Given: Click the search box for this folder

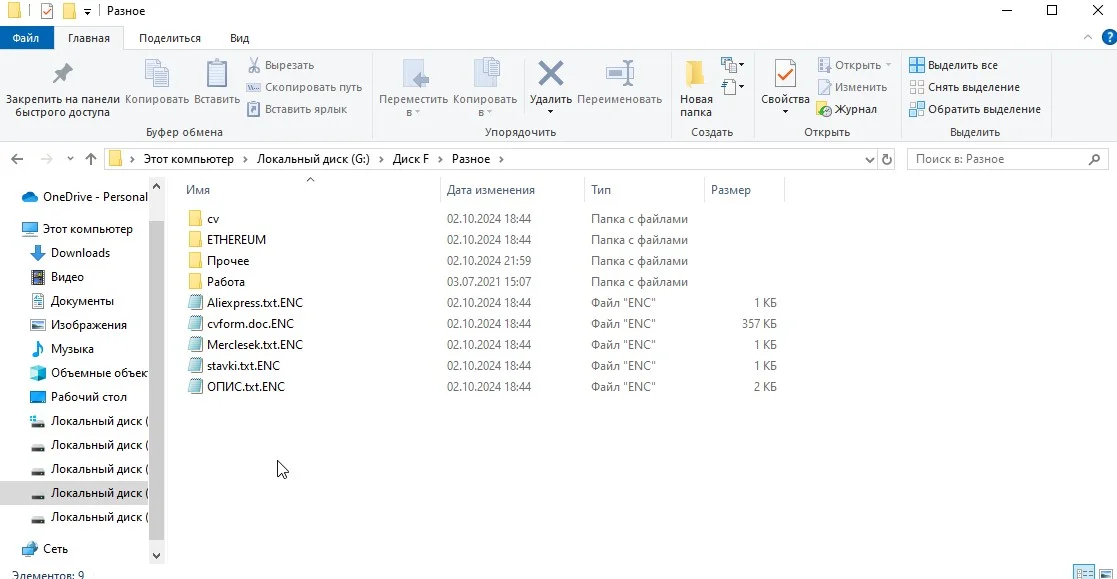Looking at the screenshot, I should point(998,159).
